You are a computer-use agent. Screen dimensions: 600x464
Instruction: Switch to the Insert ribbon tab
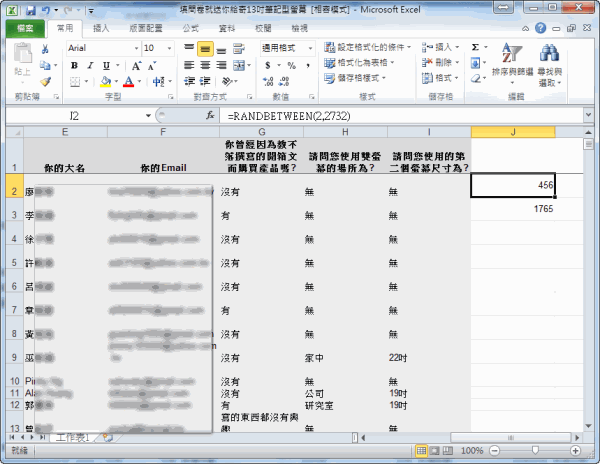point(101,28)
